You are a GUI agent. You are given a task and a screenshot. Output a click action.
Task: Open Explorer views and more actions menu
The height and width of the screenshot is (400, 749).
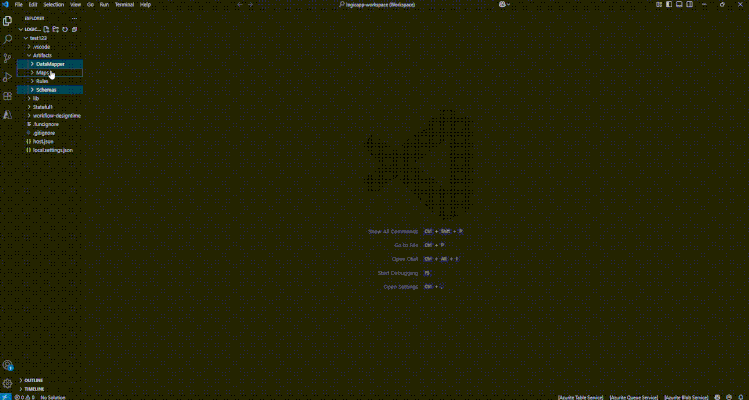[x=74, y=19]
